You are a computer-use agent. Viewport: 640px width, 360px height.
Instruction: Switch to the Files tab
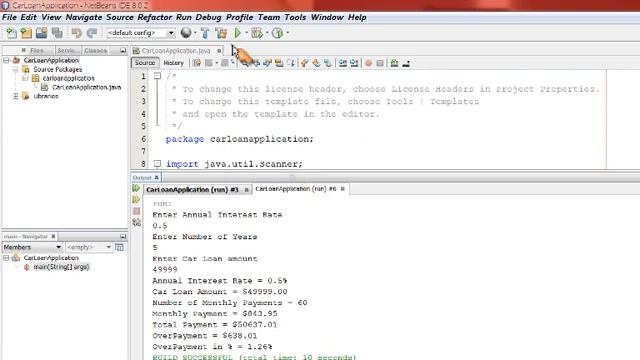point(37,51)
